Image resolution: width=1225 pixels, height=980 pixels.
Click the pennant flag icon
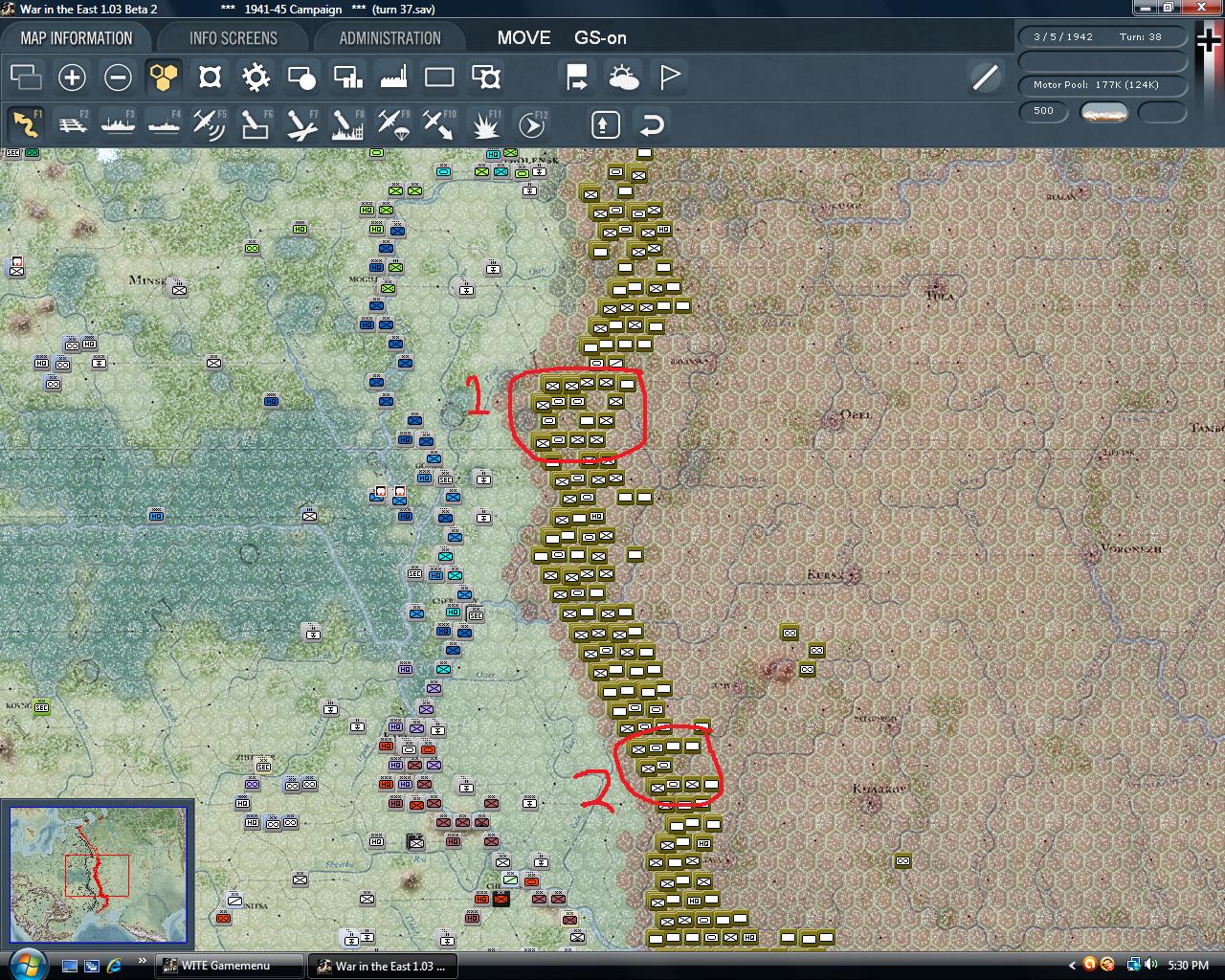(669, 77)
